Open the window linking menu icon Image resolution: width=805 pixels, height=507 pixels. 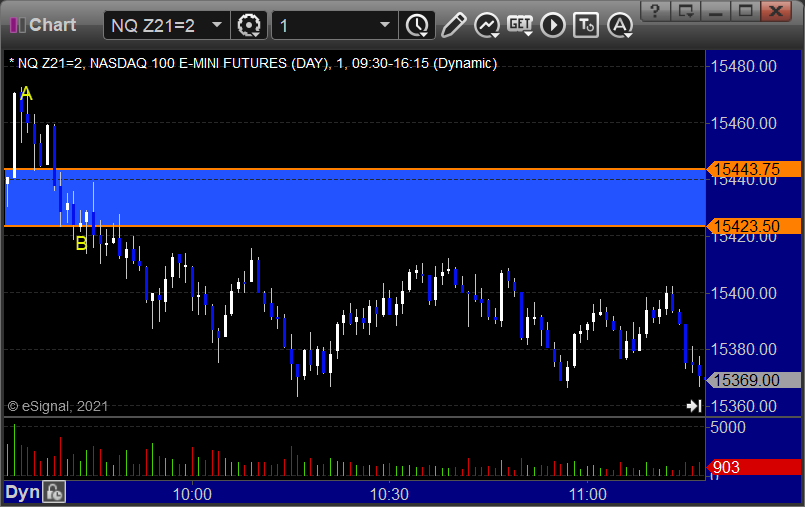coord(686,10)
